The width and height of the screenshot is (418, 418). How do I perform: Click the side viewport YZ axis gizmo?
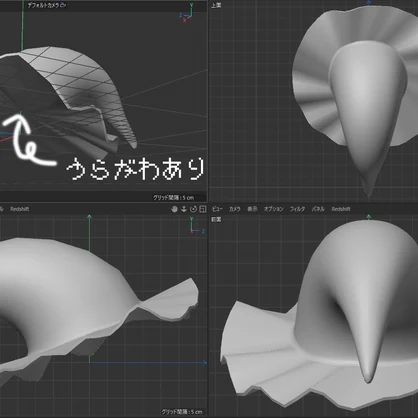tap(197, 226)
